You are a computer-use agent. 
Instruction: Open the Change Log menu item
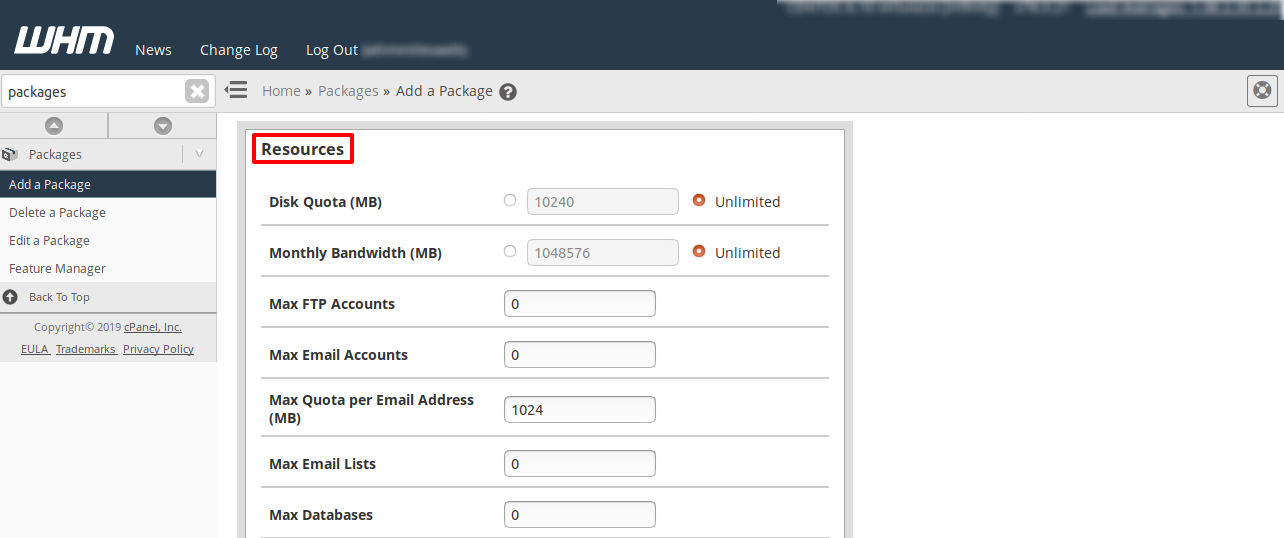pyautogui.click(x=239, y=50)
